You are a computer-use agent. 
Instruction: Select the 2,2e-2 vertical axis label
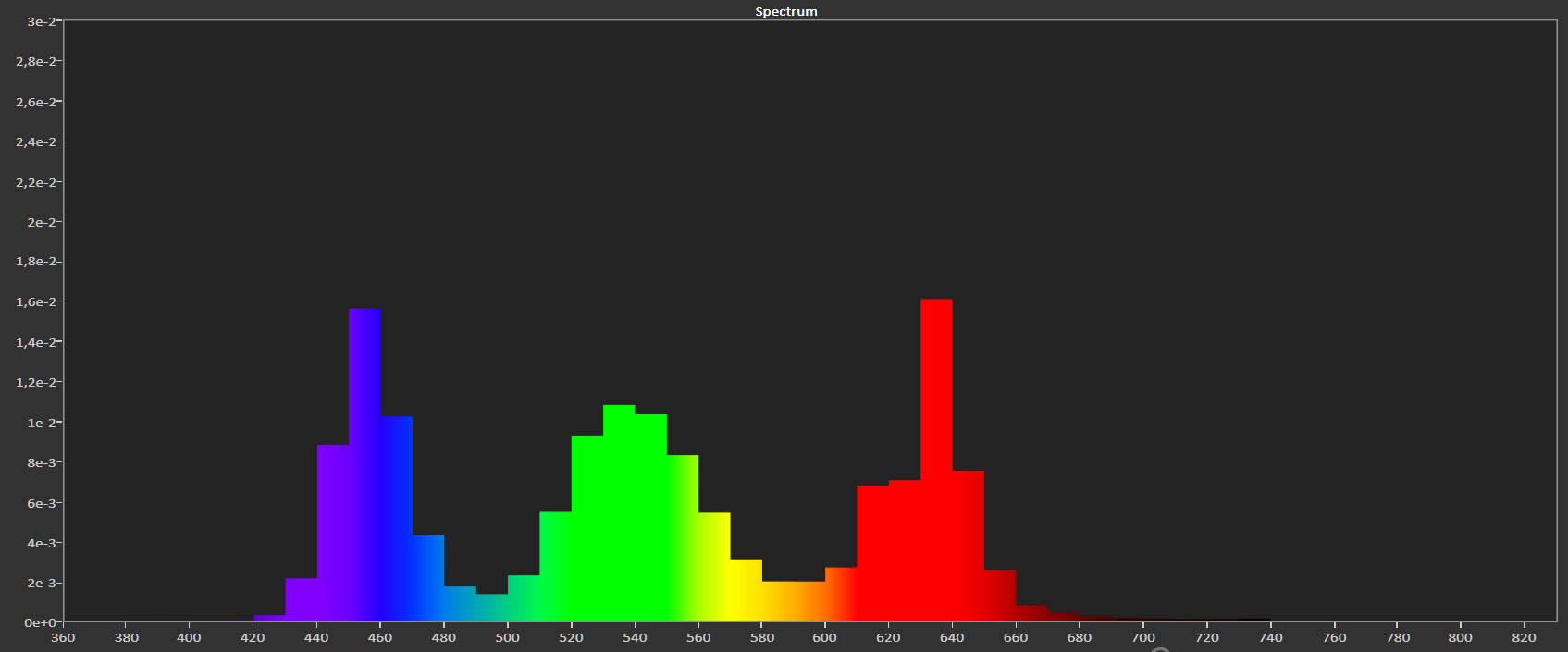click(x=35, y=182)
